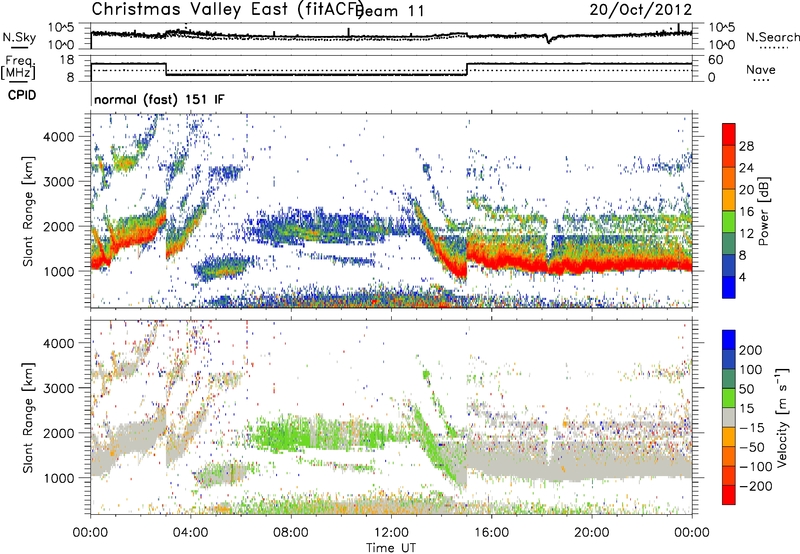Click the light green segment of power colorbar
The image size is (800, 554).
pyautogui.click(x=729, y=222)
